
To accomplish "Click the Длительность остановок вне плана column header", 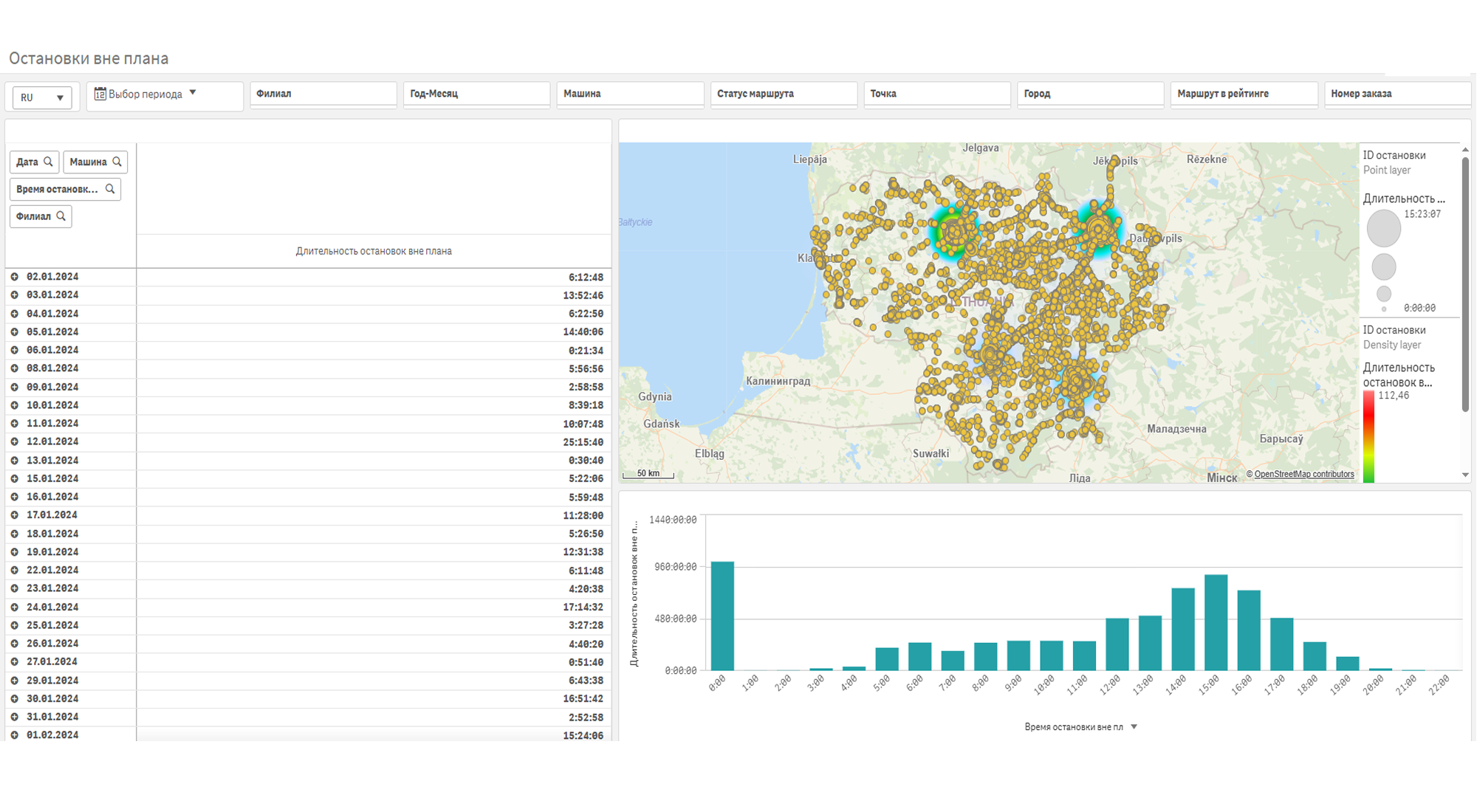I will 374,251.
